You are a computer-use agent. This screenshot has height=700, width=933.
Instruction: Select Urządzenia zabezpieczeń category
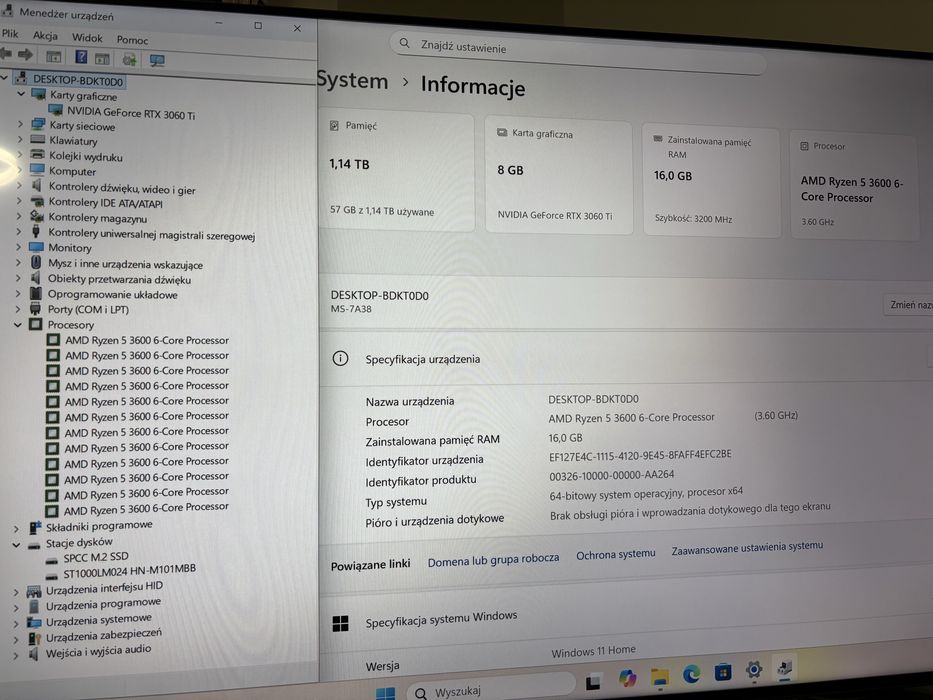[x=104, y=636]
